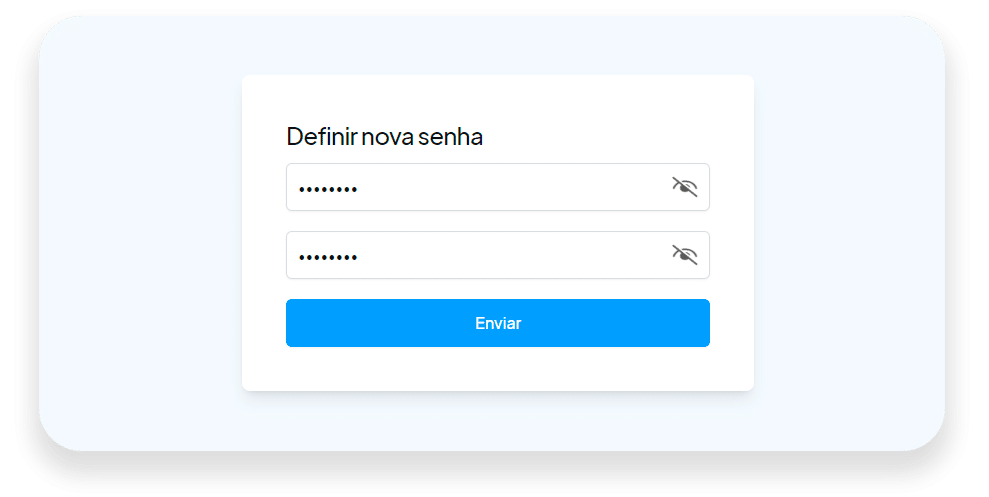Submit the new password with Enviar
The height and width of the screenshot is (497, 989).
498,323
